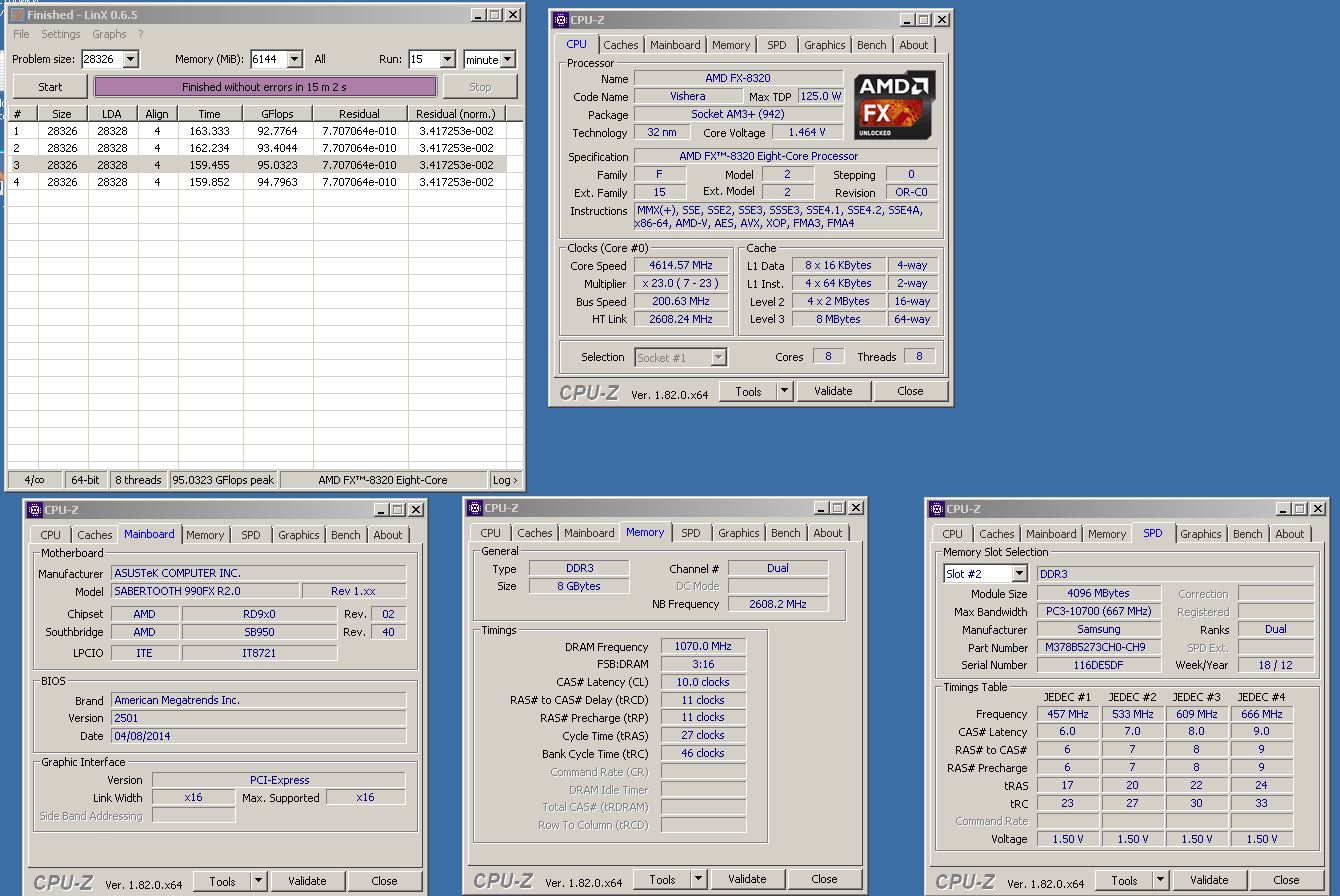Select the result row with time 159.852

[256, 182]
